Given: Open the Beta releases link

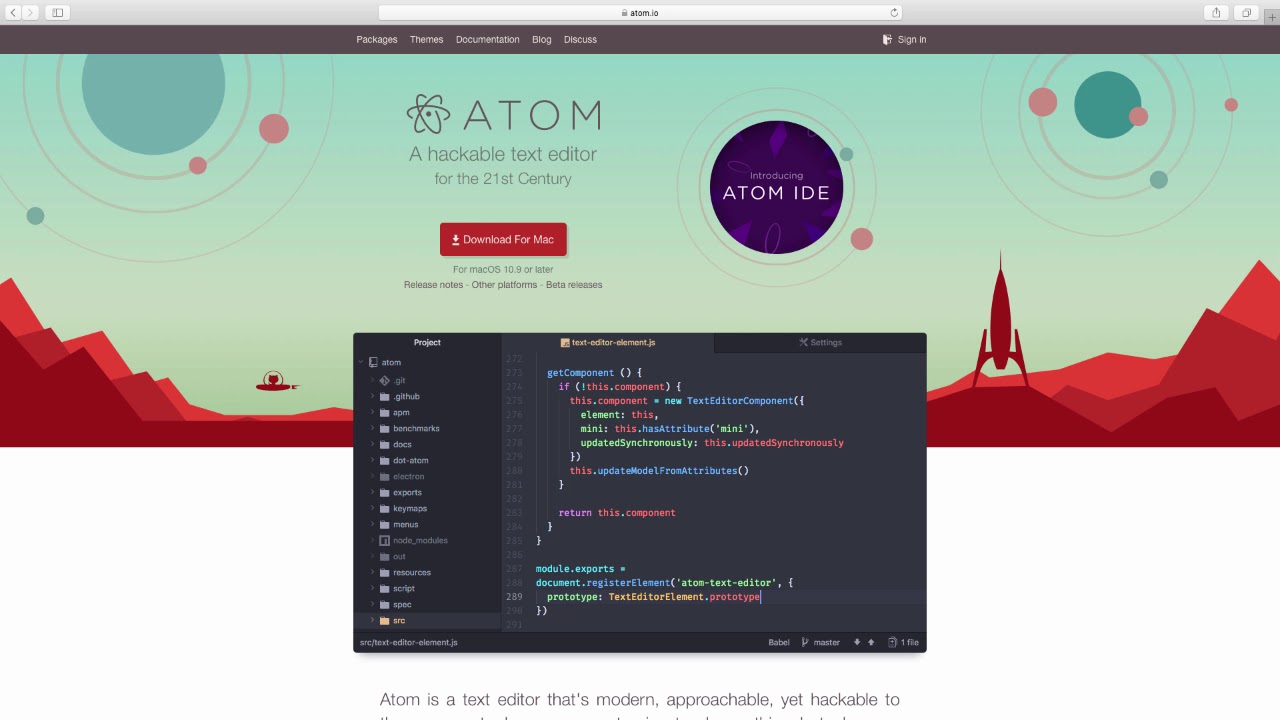Looking at the screenshot, I should 574,285.
